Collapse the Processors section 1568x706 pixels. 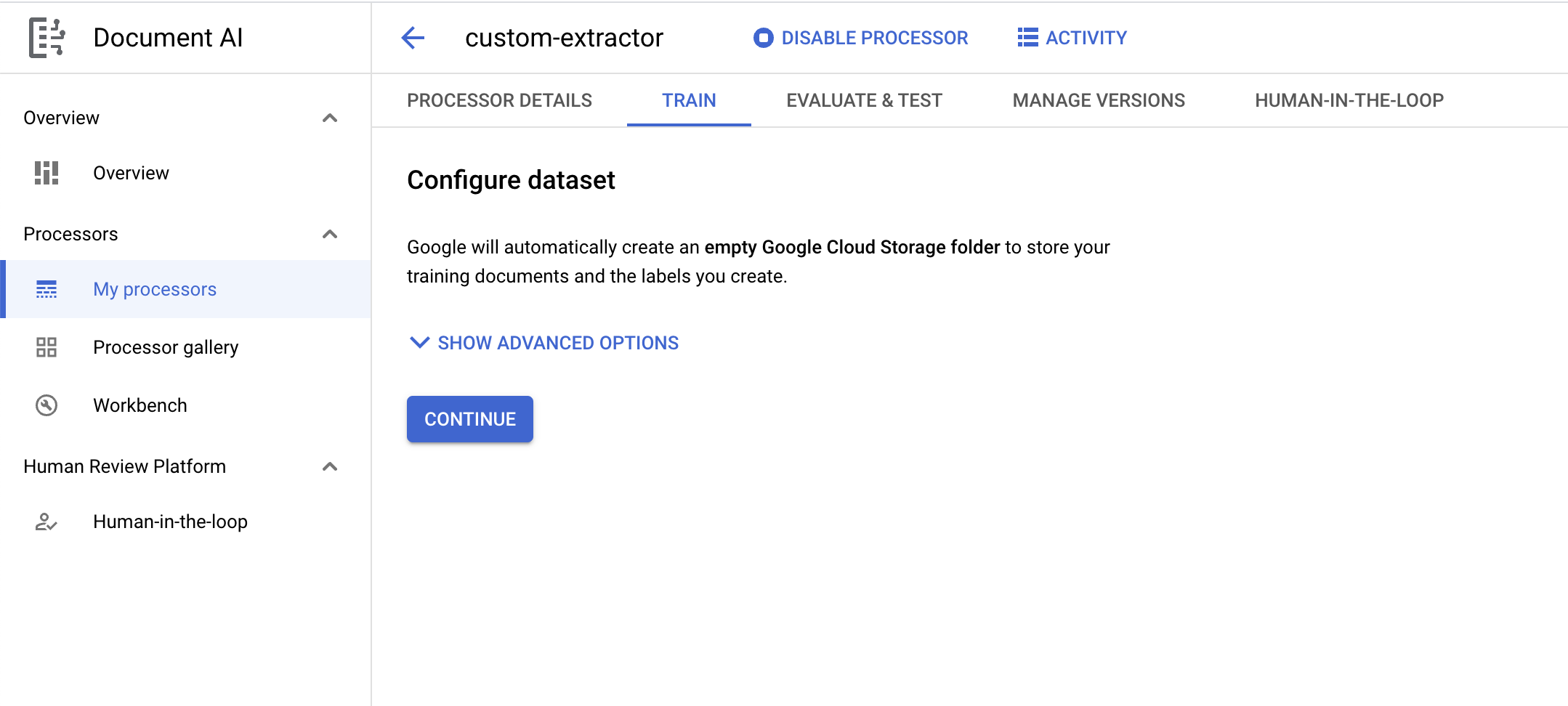(332, 234)
